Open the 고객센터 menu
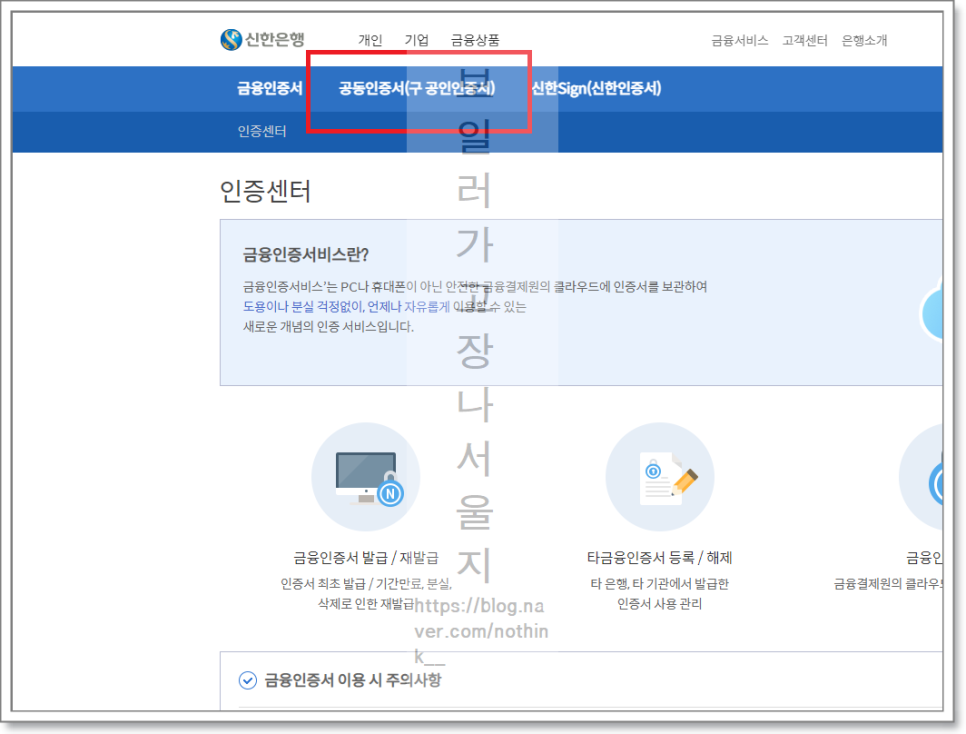The image size is (966, 734). (x=805, y=41)
